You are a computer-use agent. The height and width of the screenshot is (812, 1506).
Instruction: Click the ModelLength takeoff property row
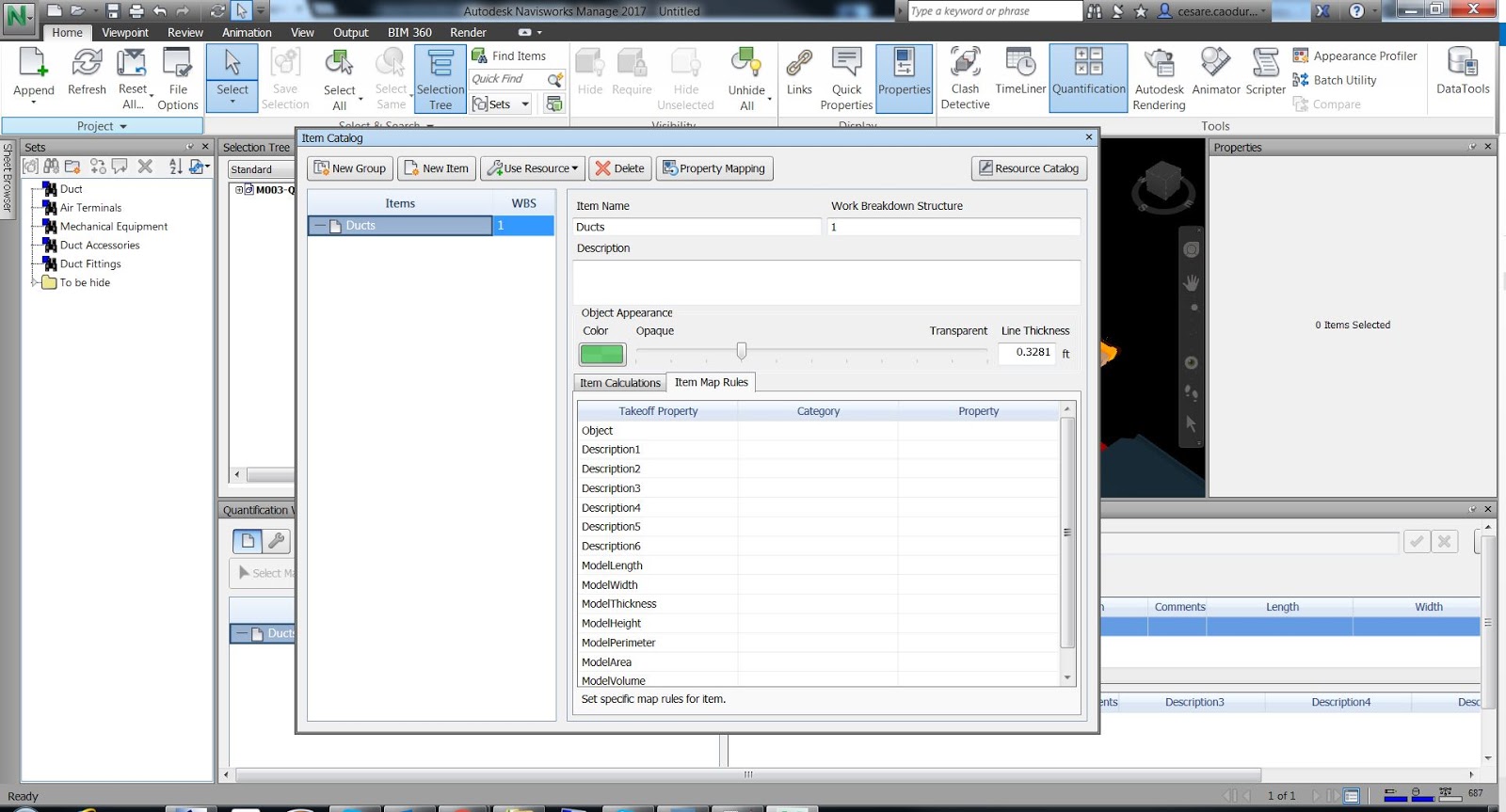(817, 565)
